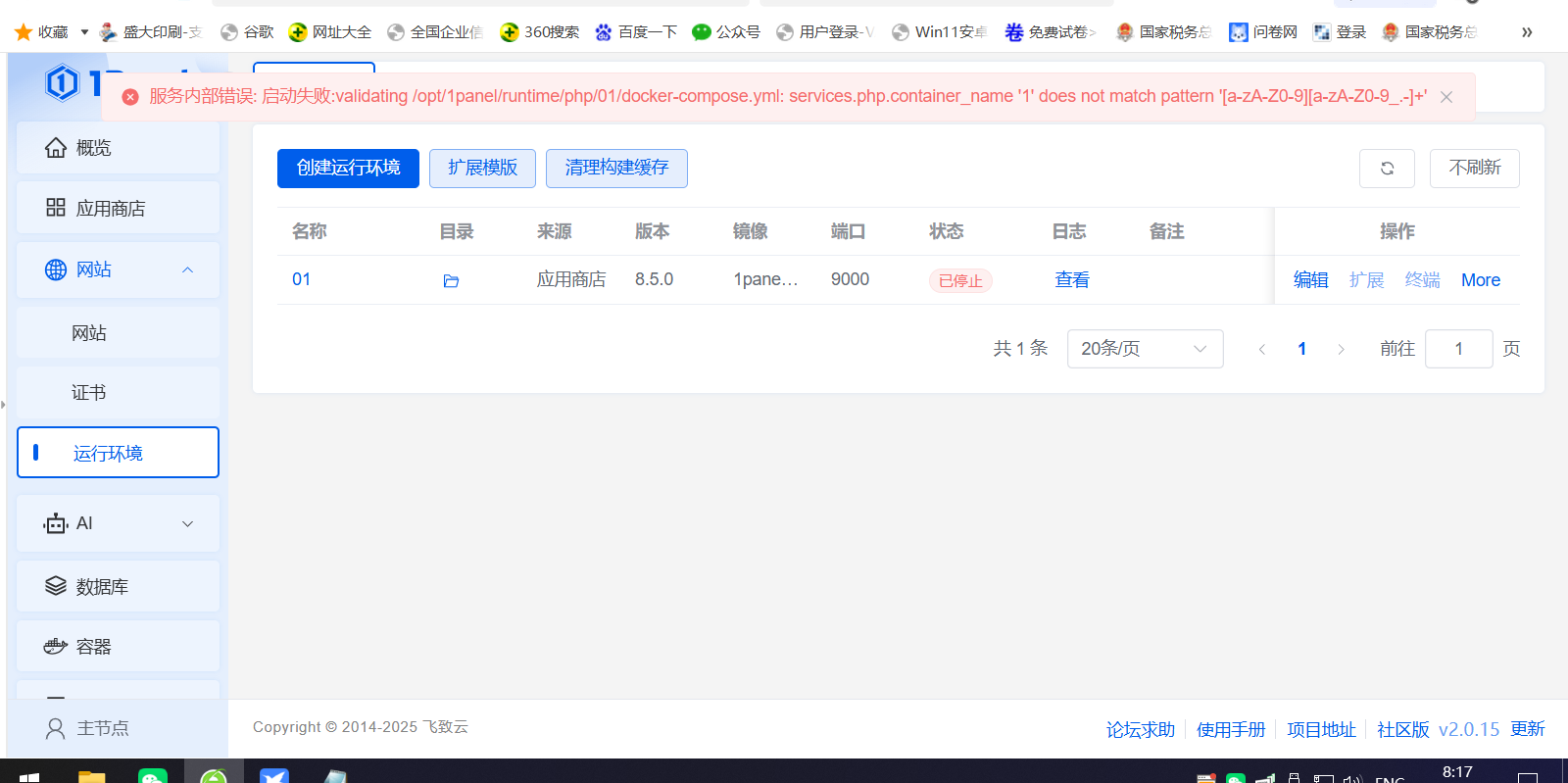Click the Container docker icon
The width and height of the screenshot is (1568, 783).
point(56,647)
